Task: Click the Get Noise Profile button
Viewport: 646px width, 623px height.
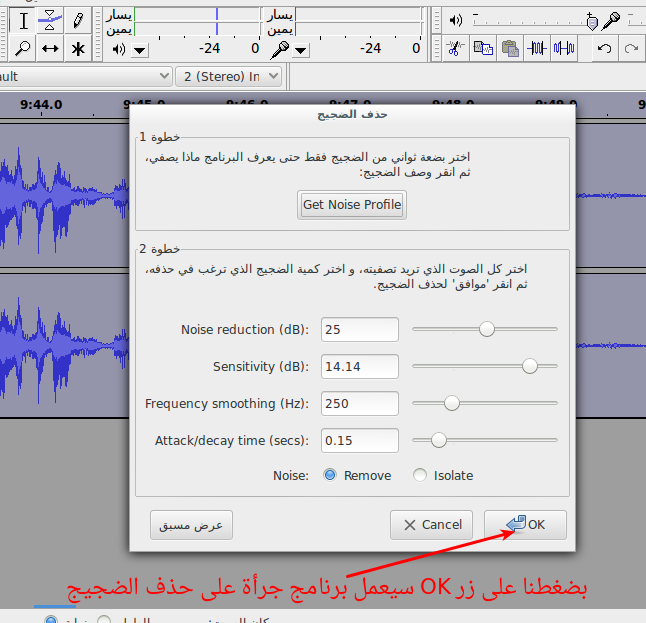Action: tap(352, 205)
